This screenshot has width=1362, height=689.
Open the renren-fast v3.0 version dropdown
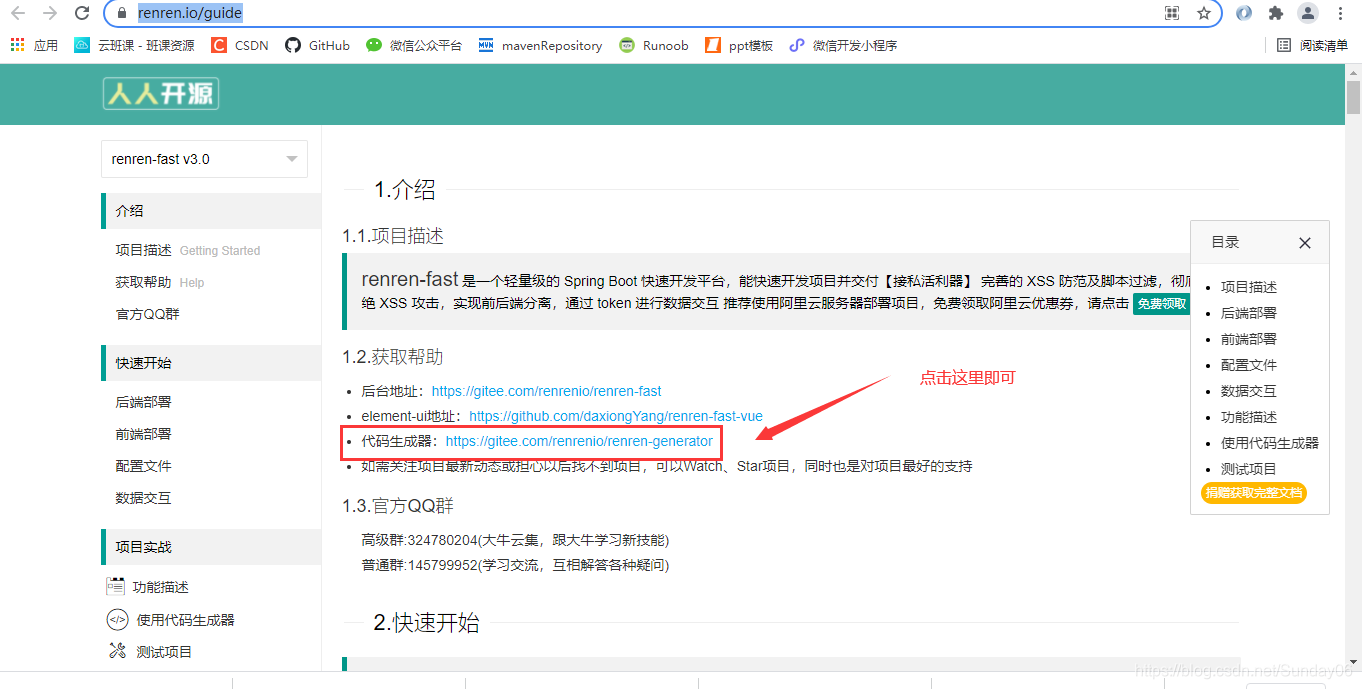point(204,159)
